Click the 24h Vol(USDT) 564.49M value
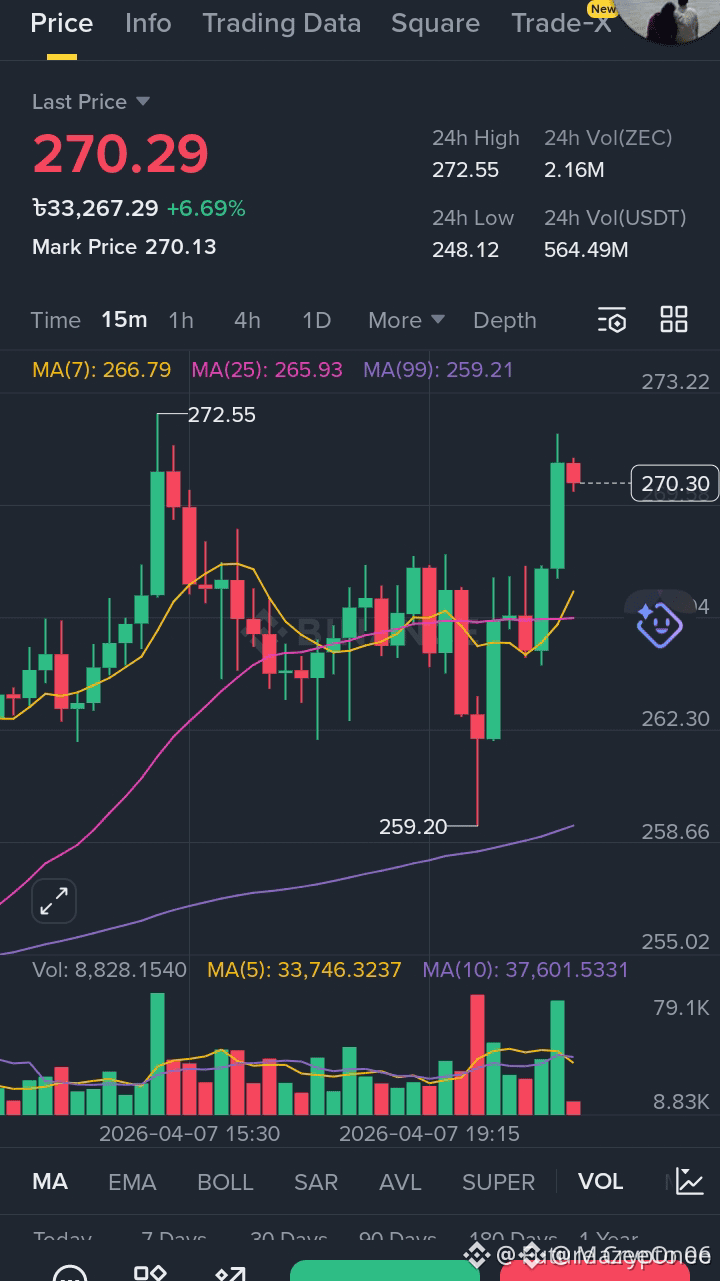The width and height of the screenshot is (720, 1281). [586, 250]
